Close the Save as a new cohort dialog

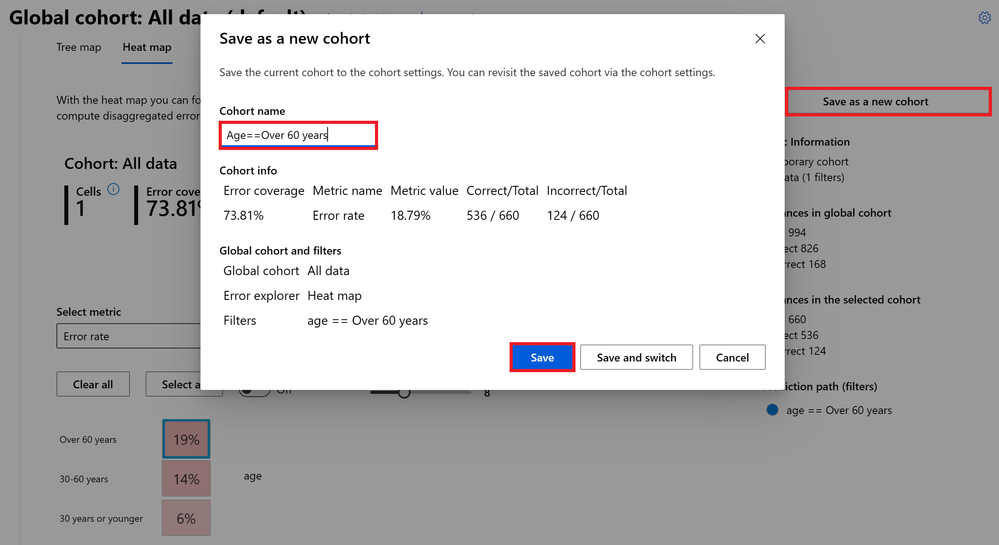pos(759,39)
